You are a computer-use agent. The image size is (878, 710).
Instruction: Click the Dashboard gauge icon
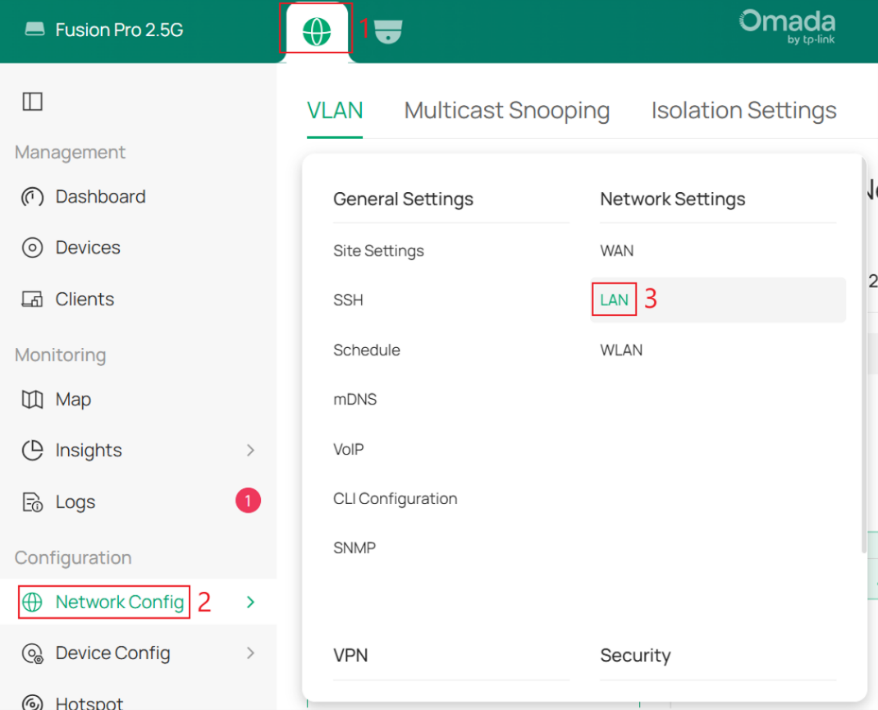[x=32, y=197]
